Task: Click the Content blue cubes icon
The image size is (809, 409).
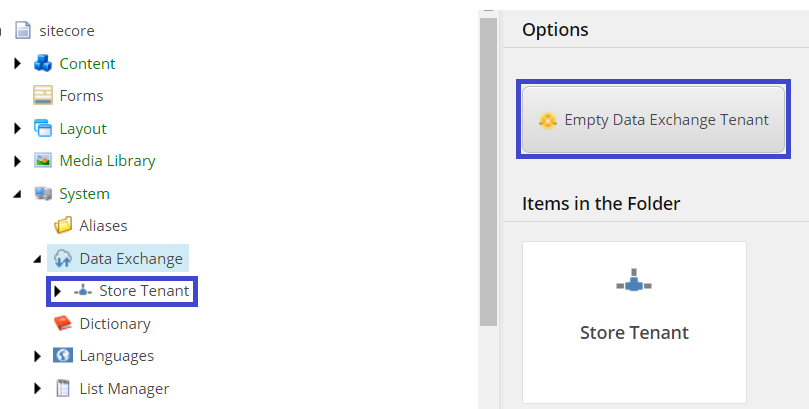Action: click(43, 63)
